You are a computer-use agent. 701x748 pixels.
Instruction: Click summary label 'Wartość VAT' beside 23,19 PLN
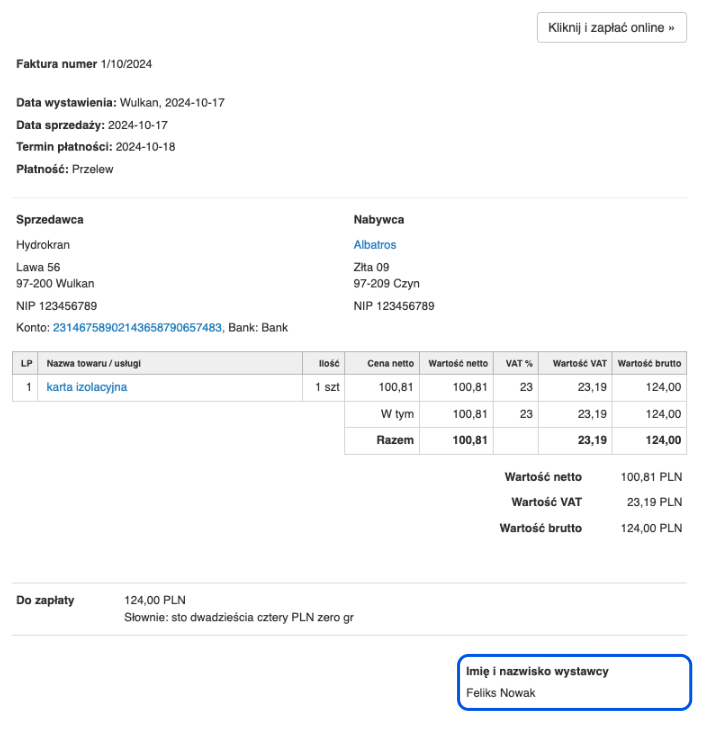546,502
